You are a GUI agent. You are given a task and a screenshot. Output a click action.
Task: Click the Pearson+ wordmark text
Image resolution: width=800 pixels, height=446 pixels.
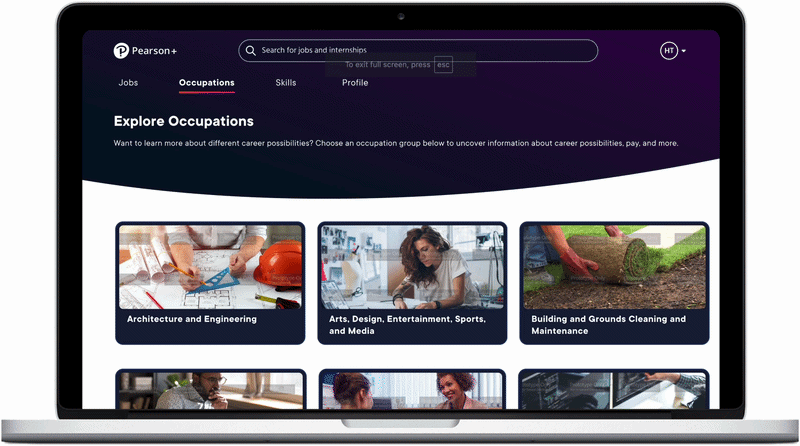point(154,51)
